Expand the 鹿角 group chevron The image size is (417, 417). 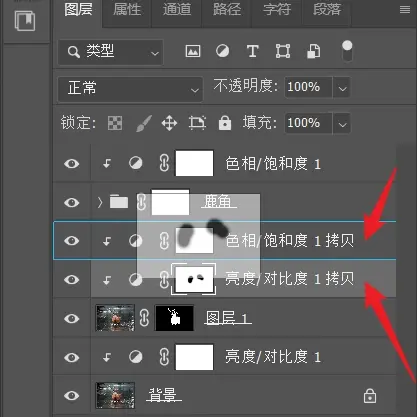tap(100, 202)
